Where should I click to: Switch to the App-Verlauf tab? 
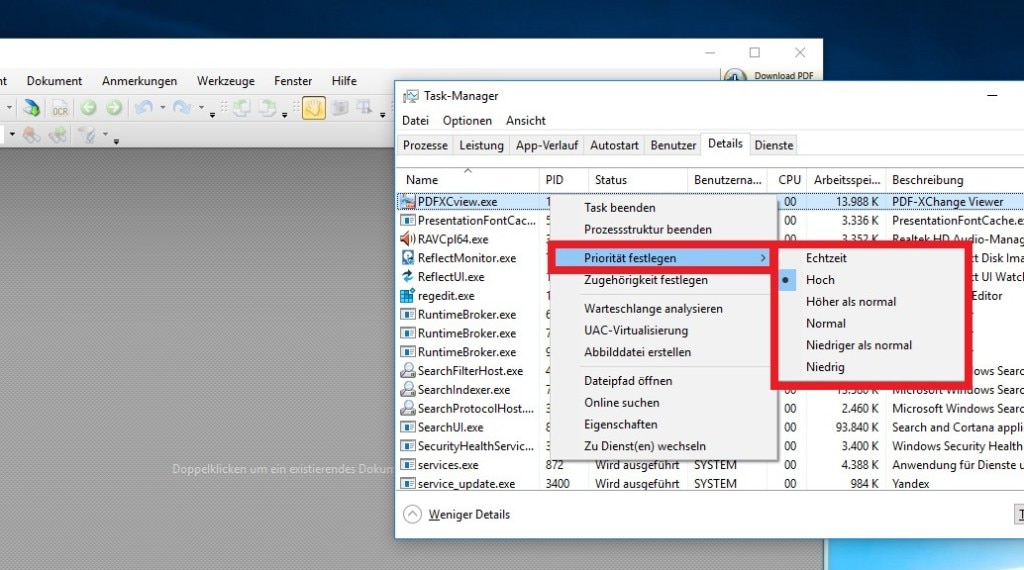[547, 145]
